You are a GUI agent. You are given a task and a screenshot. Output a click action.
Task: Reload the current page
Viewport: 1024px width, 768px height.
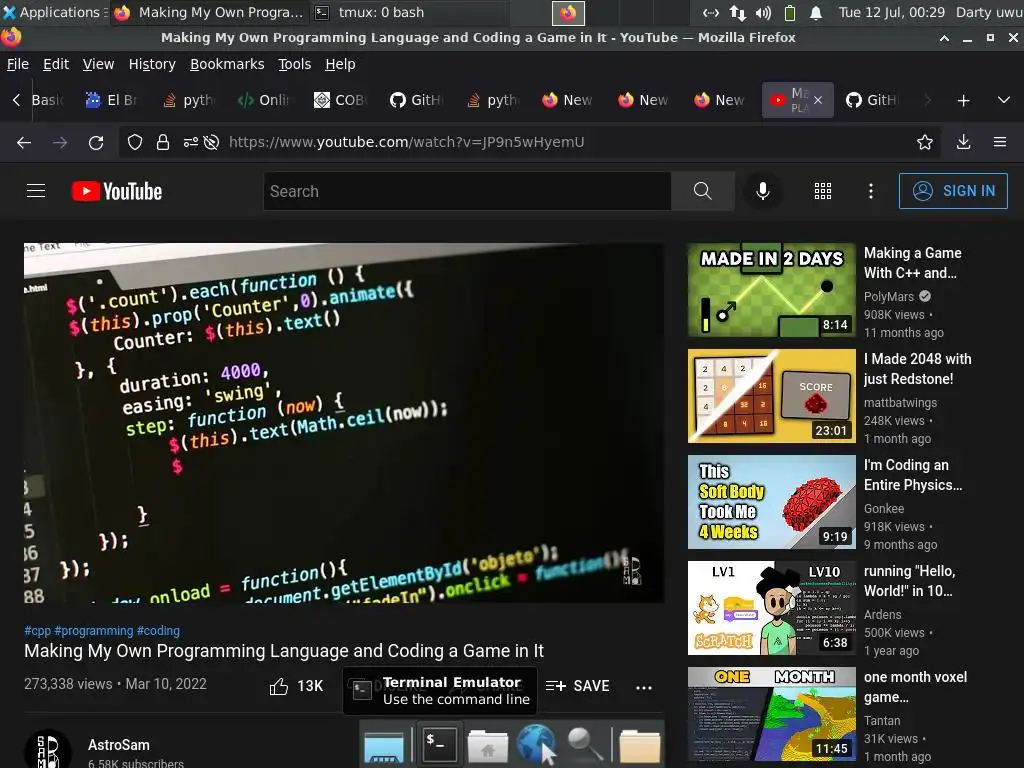coord(96,142)
